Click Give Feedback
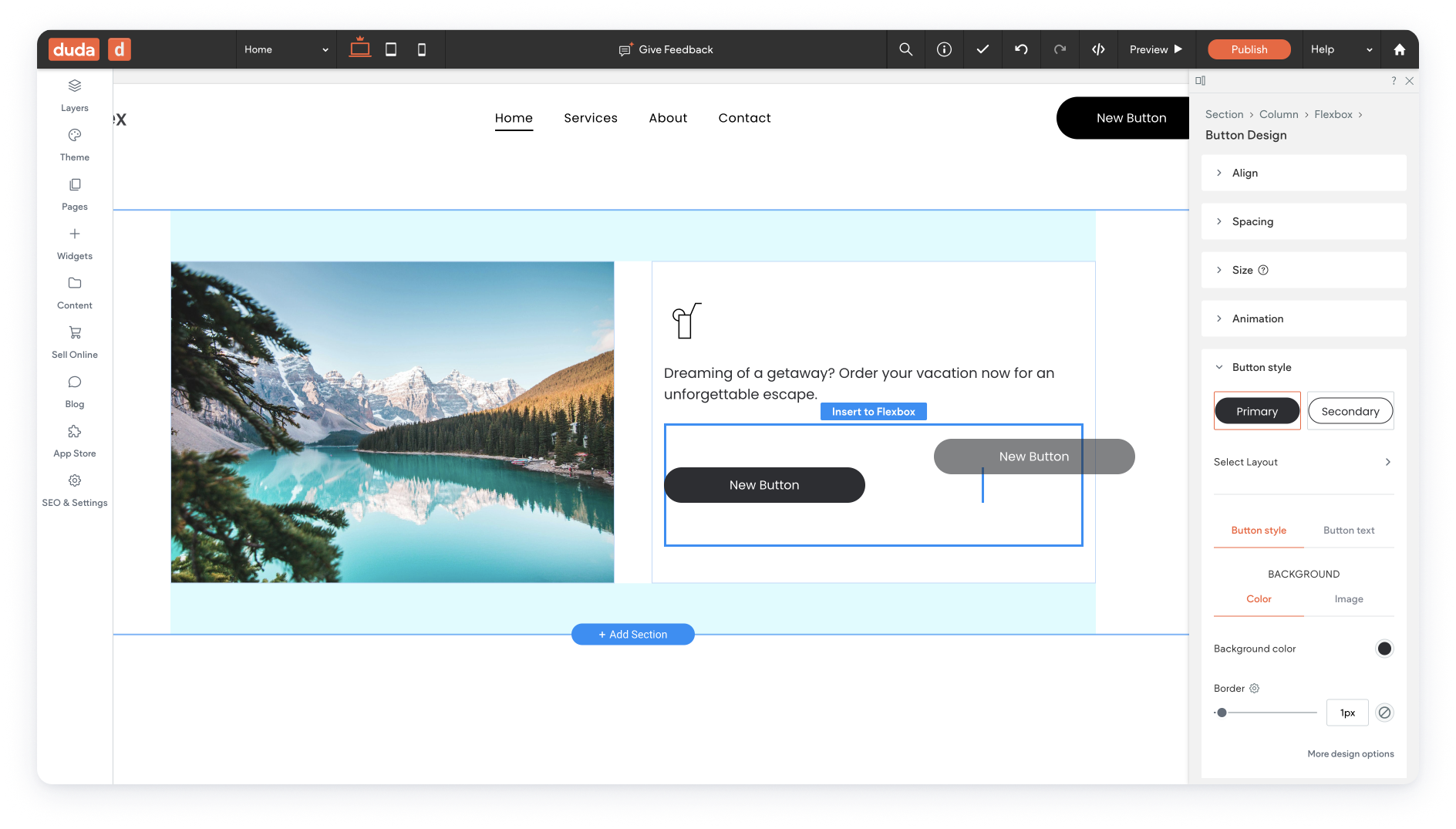The height and width of the screenshot is (829, 1456). (666, 49)
